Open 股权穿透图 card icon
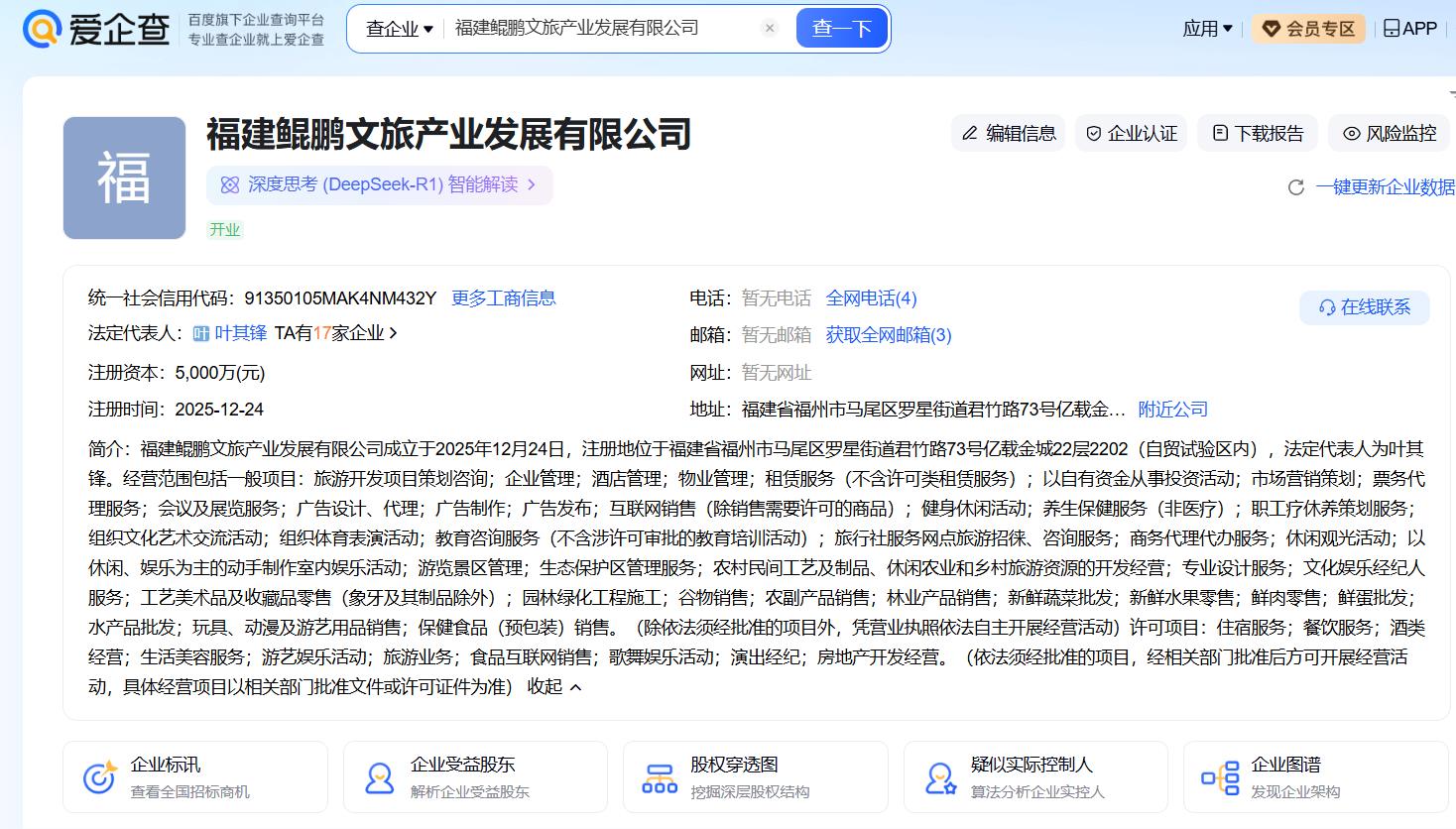This screenshot has width=1456, height=829. point(660,777)
